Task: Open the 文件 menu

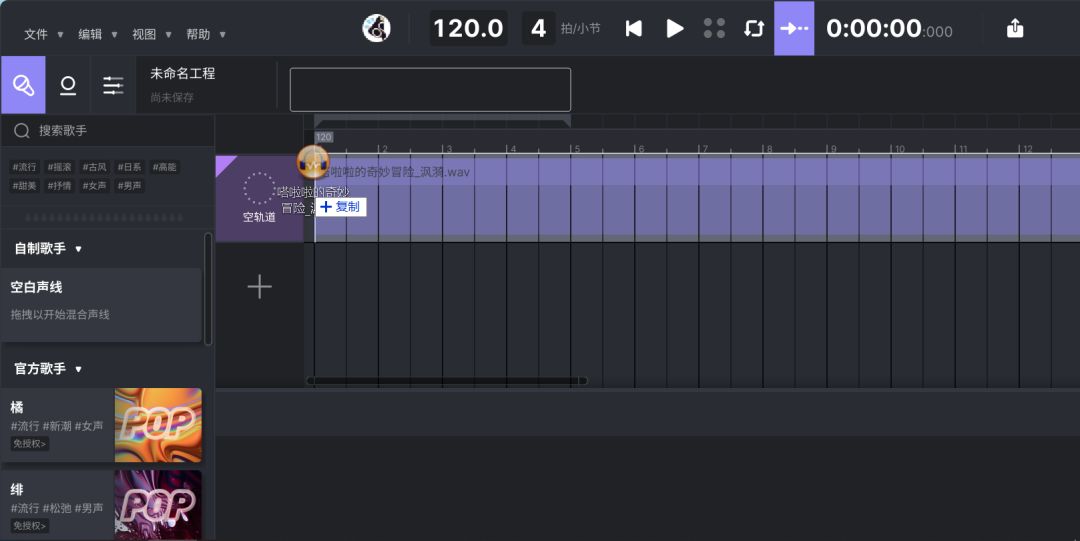Action: coord(43,34)
